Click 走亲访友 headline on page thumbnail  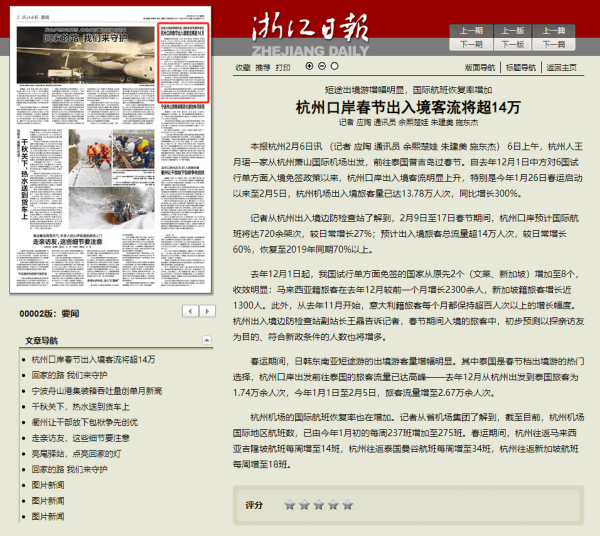[x=67, y=242]
